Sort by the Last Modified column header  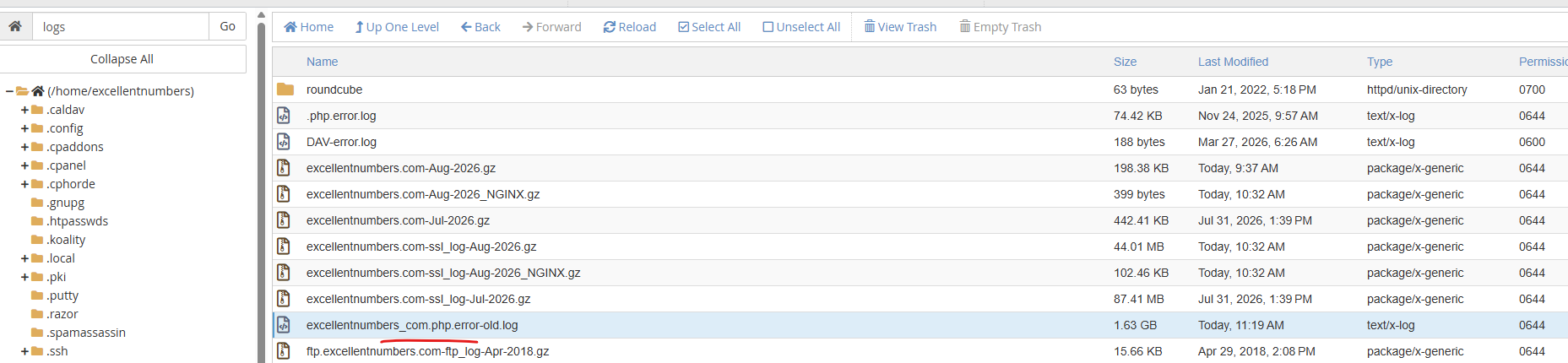coord(1233,62)
